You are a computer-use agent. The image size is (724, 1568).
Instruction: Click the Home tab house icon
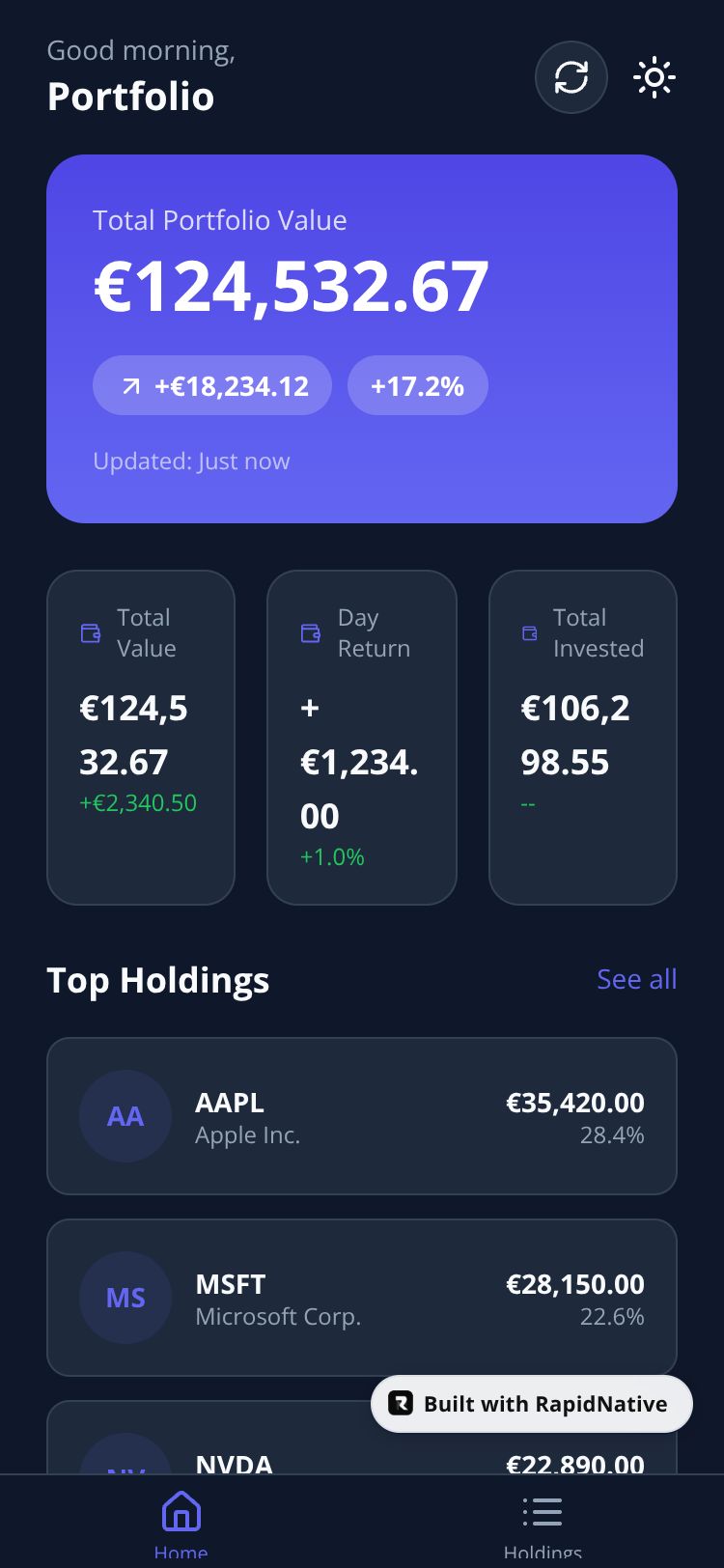point(181,1511)
